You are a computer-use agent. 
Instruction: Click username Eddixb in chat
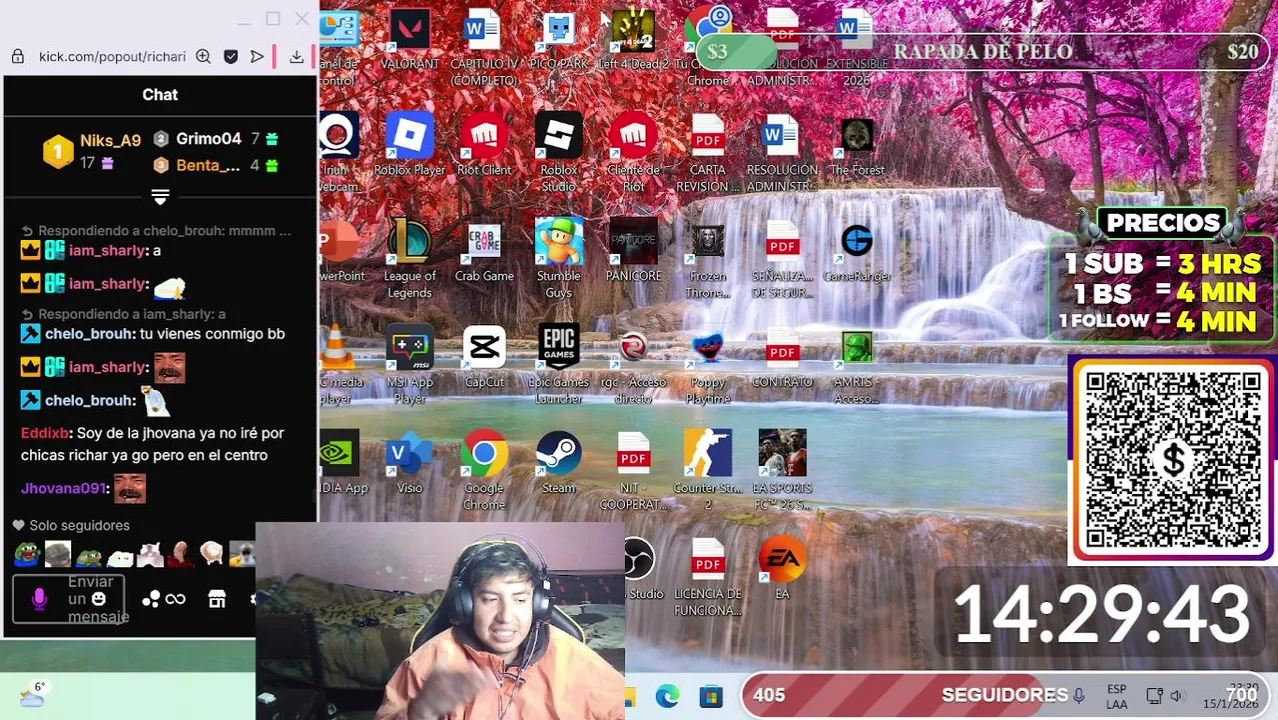point(45,433)
